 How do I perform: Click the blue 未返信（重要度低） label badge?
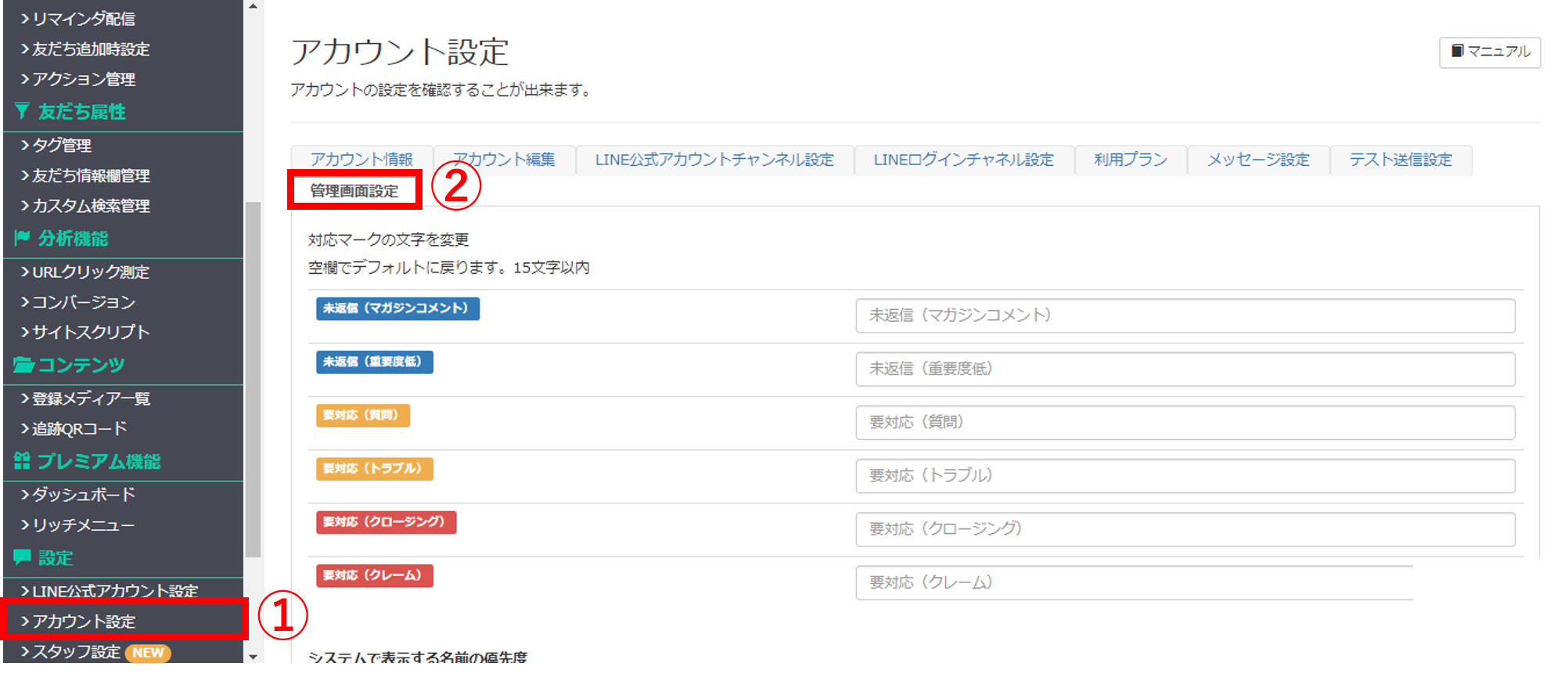pos(374,362)
